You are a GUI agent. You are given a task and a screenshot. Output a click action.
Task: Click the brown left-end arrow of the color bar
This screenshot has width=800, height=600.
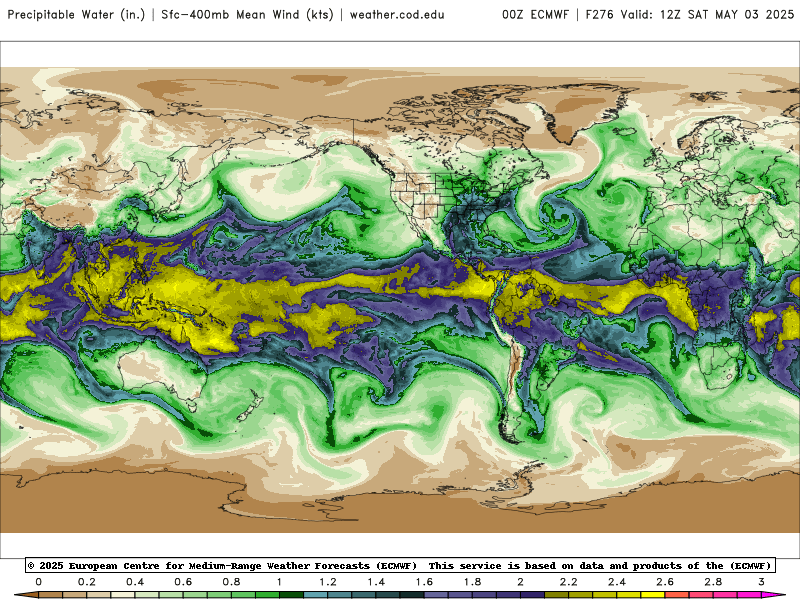tap(26, 595)
